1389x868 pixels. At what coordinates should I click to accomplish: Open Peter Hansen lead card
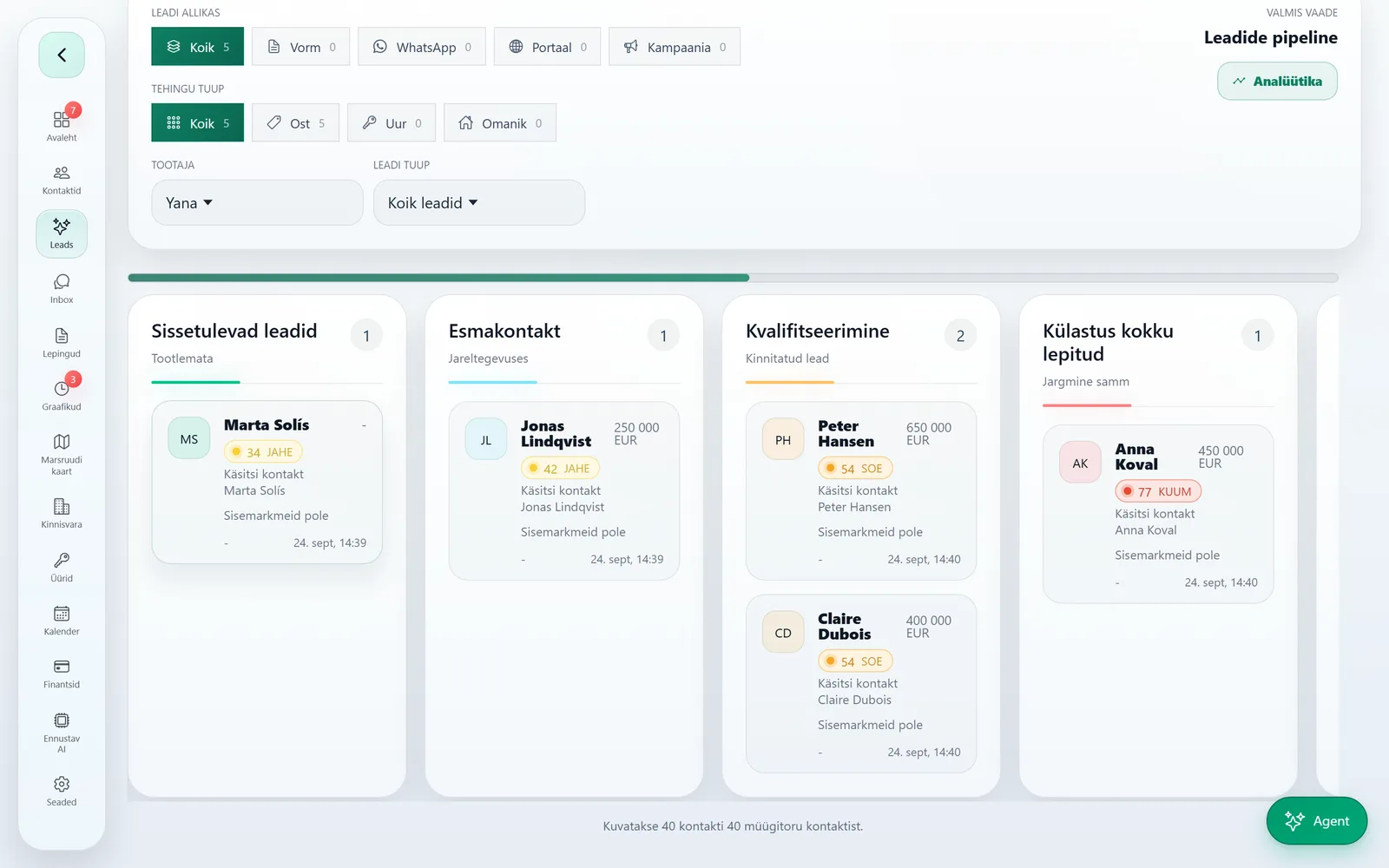click(x=861, y=490)
